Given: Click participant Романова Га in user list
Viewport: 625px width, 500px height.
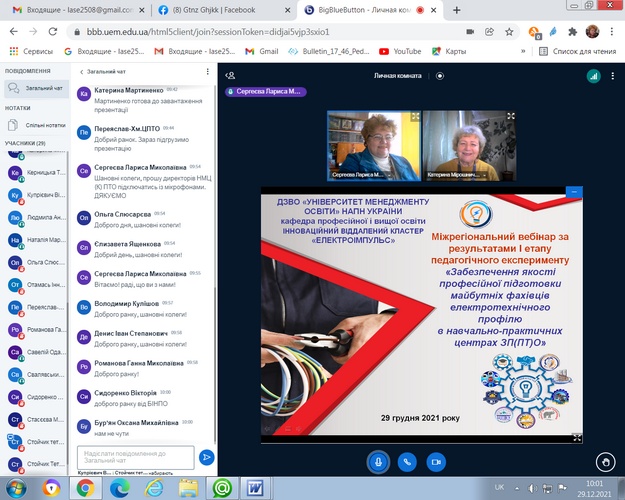Looking at the screenshot, I should (x=36, y=329).
